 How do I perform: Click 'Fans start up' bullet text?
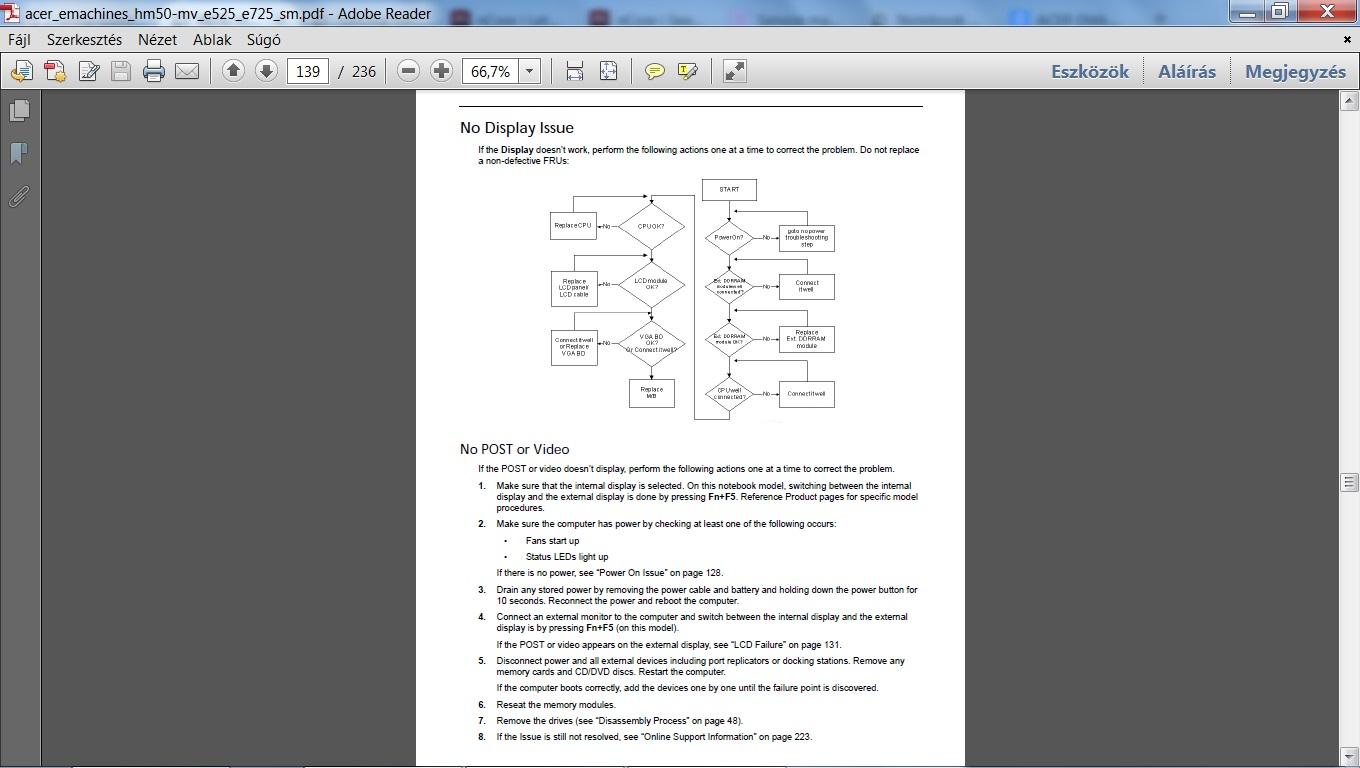pyautogui.click(x=552, y=541)
